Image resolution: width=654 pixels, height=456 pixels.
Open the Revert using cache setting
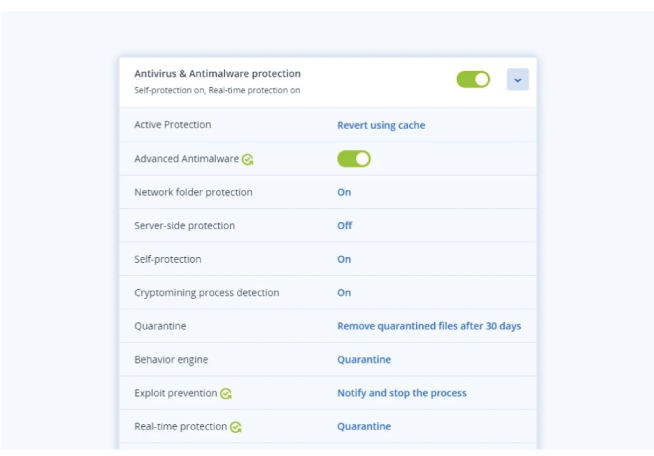(381, 125)
